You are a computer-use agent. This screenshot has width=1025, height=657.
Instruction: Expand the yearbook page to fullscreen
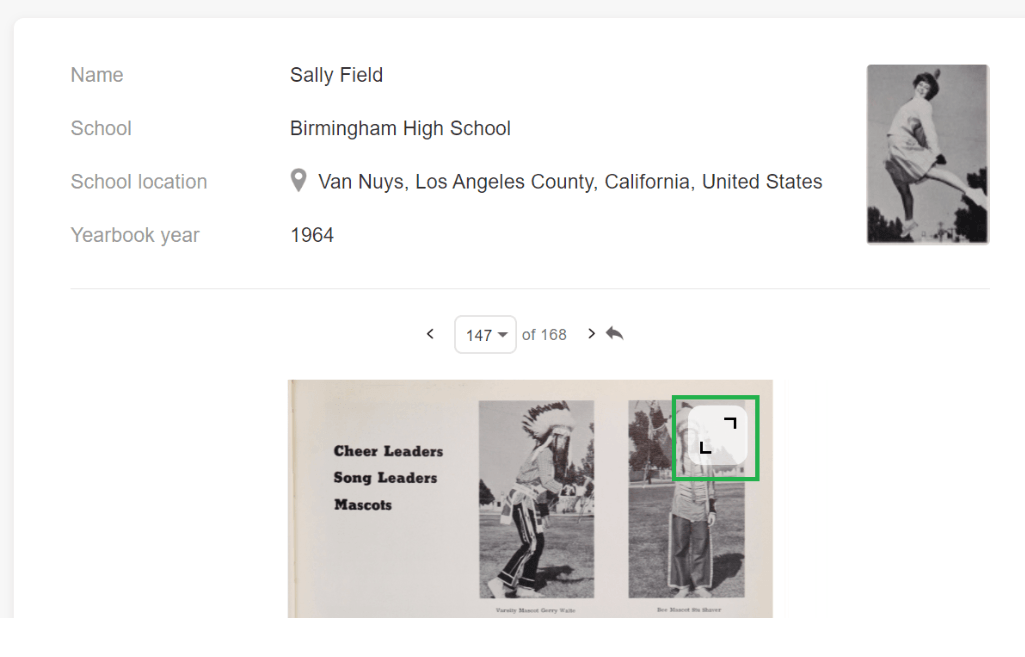[717, 437]
